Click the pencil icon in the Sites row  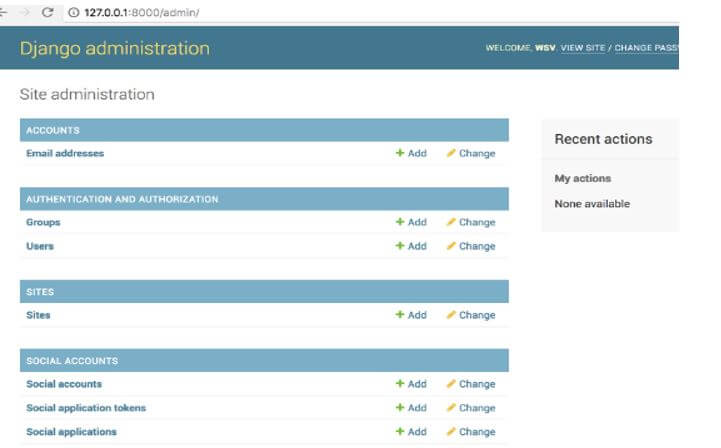451,315
